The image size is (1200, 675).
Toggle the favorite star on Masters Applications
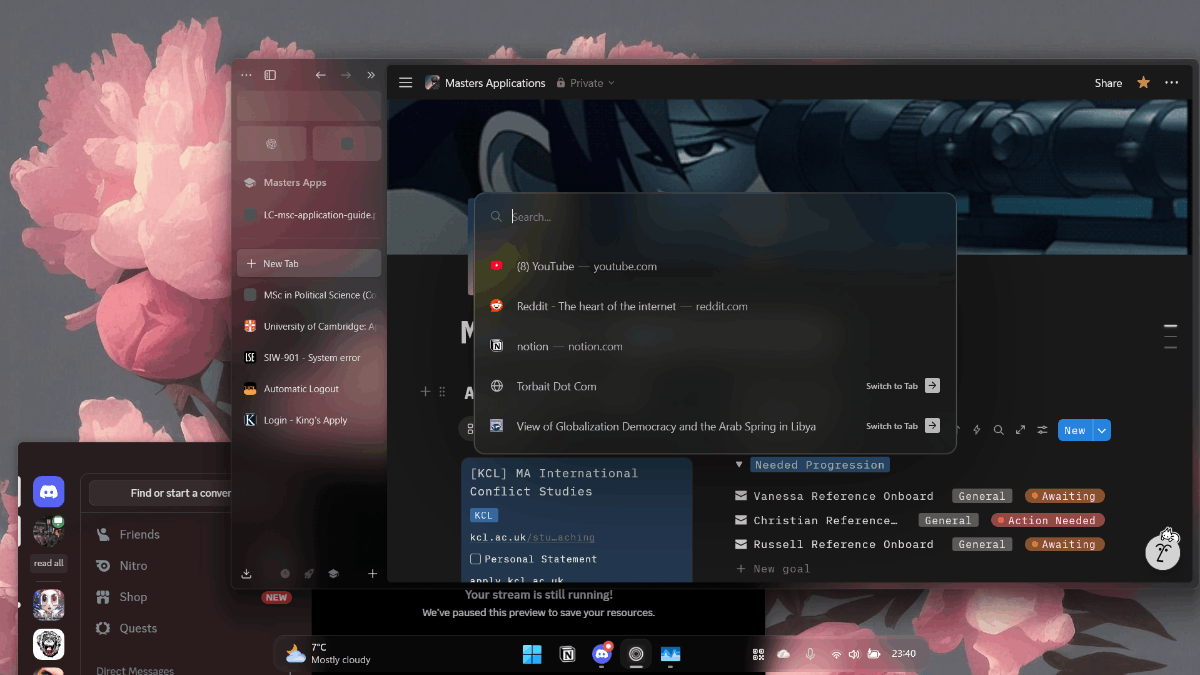coord(1143,83)
